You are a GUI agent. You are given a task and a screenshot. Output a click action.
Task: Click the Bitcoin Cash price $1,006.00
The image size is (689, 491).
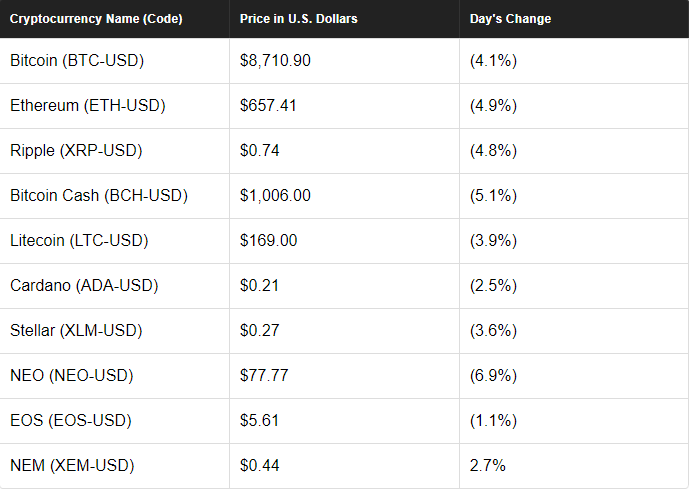pyautogui.click(x=275, y=196)
